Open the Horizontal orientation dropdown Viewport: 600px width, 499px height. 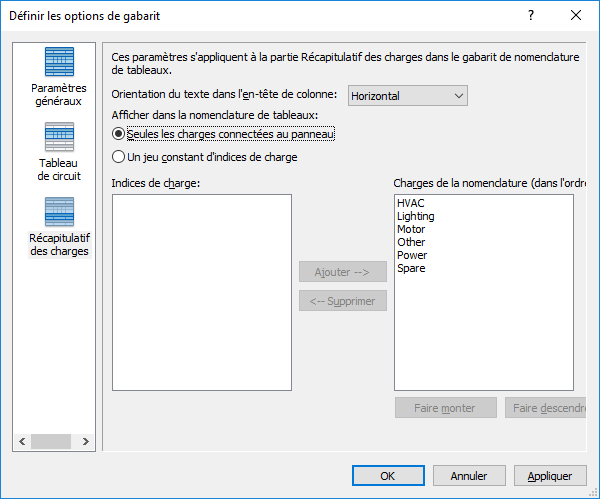408,96
